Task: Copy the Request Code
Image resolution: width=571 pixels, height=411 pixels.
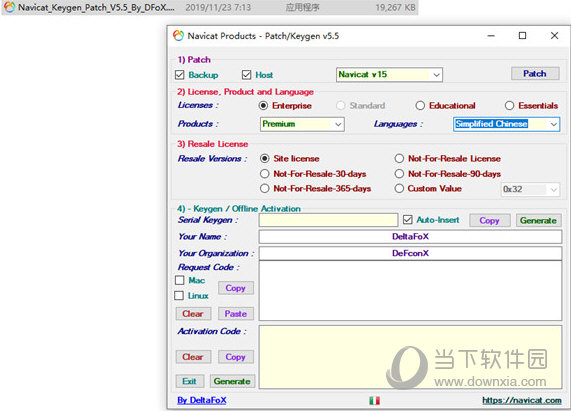Action: [x=236, y=288]
